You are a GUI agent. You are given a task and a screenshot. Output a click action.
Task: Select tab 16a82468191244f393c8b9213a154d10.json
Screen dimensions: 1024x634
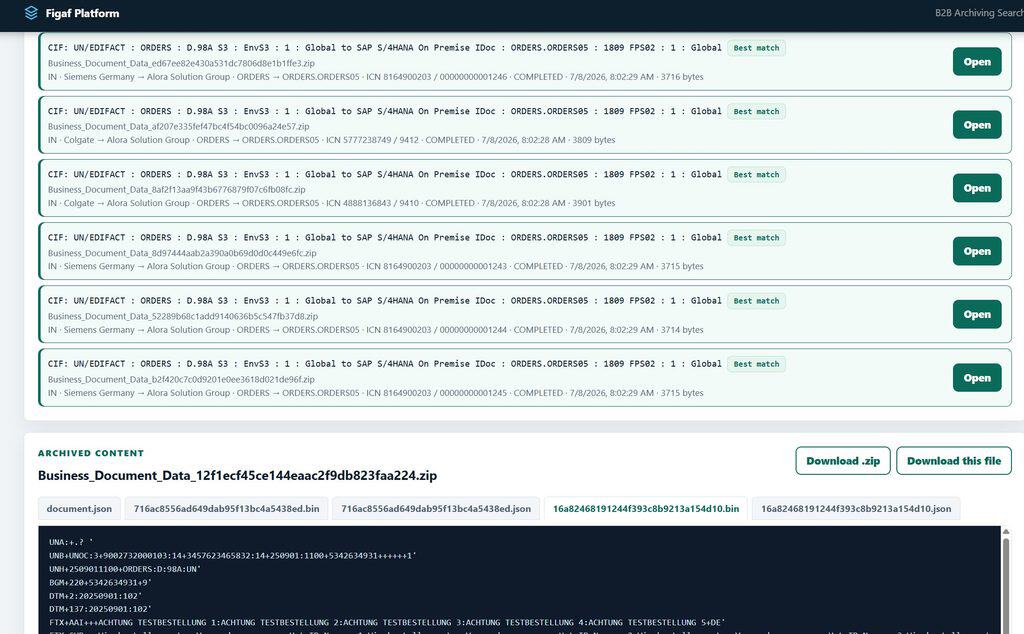pyautogui.click(x=856, y=509)
